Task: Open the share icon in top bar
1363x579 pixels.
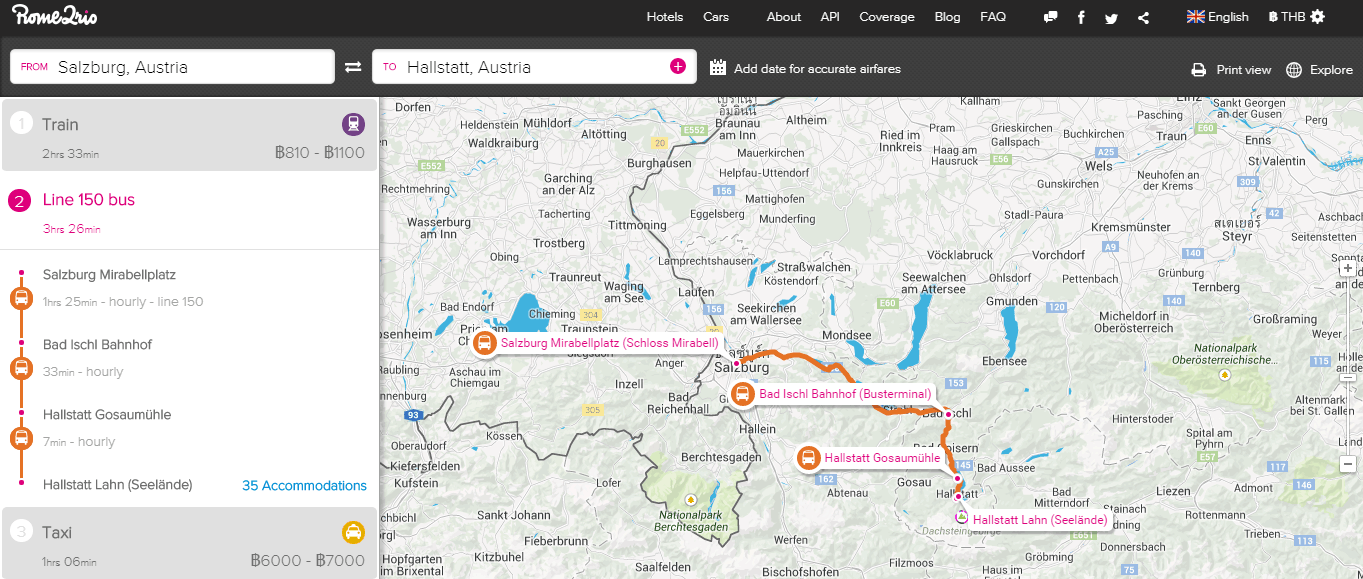Action: point(1143,17)
